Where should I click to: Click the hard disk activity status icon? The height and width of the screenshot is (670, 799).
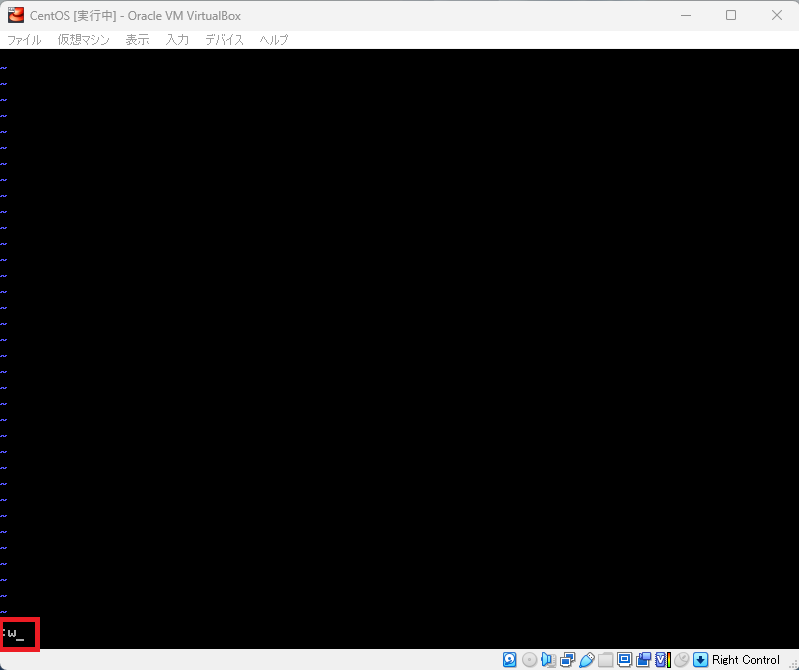[510, 660]
